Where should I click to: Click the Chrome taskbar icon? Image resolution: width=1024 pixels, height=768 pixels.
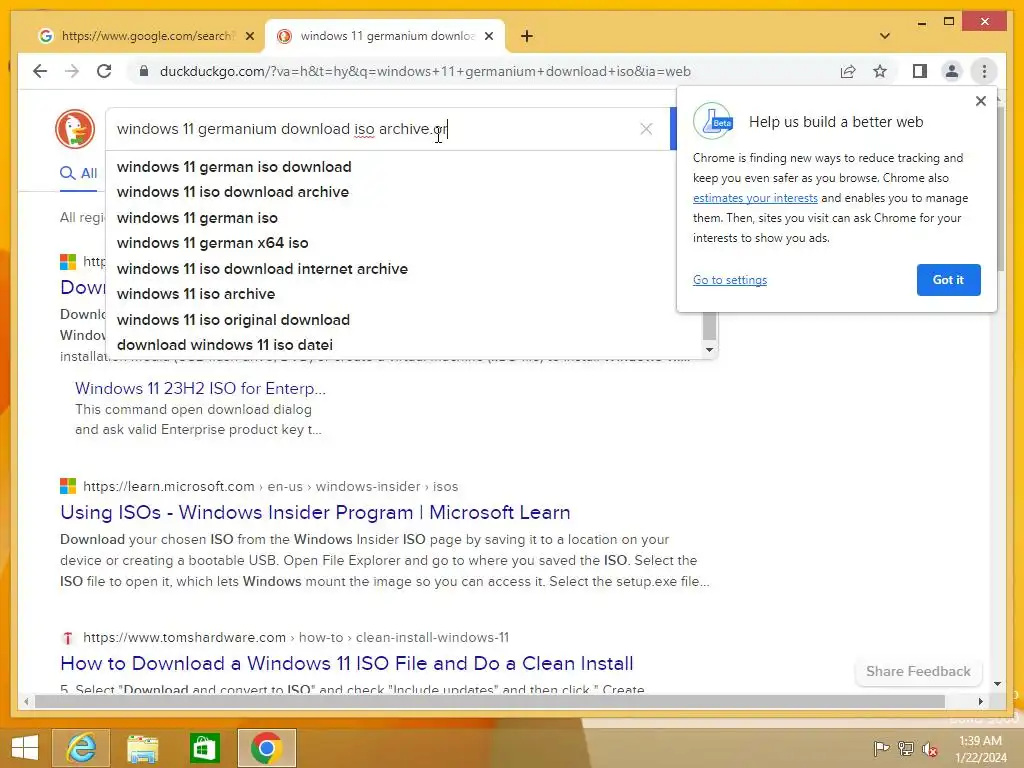tap(266, 748)
